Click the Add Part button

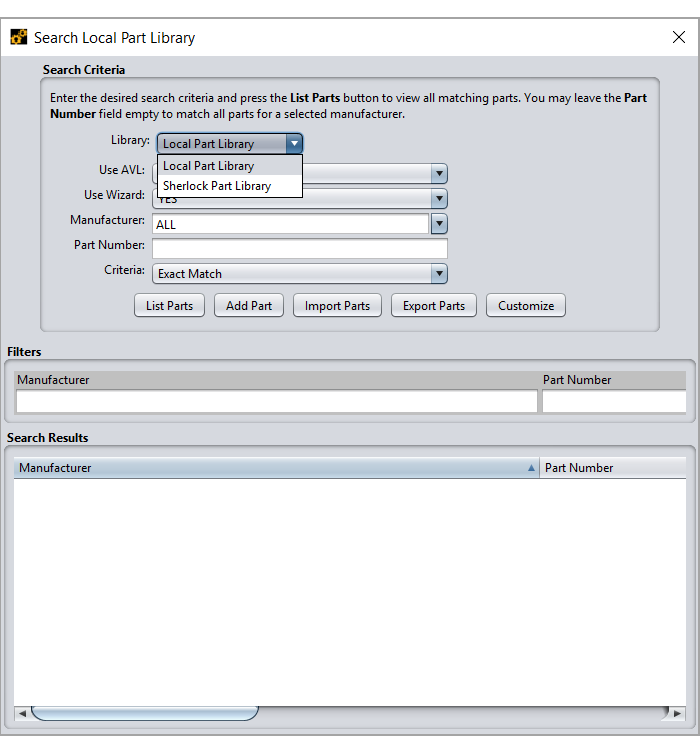tap(249, 306)
